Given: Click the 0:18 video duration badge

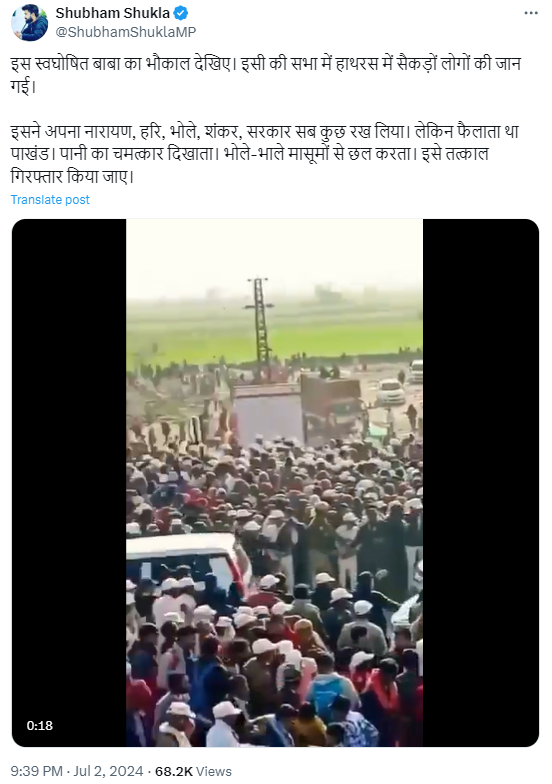Looking at the screenshot, I should pos(40,726).
